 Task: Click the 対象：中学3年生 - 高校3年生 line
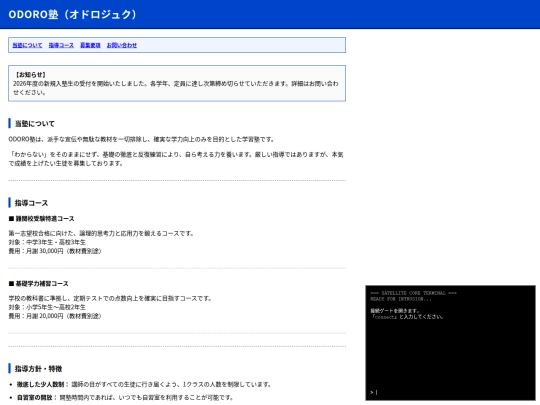[x=47, y=242]
